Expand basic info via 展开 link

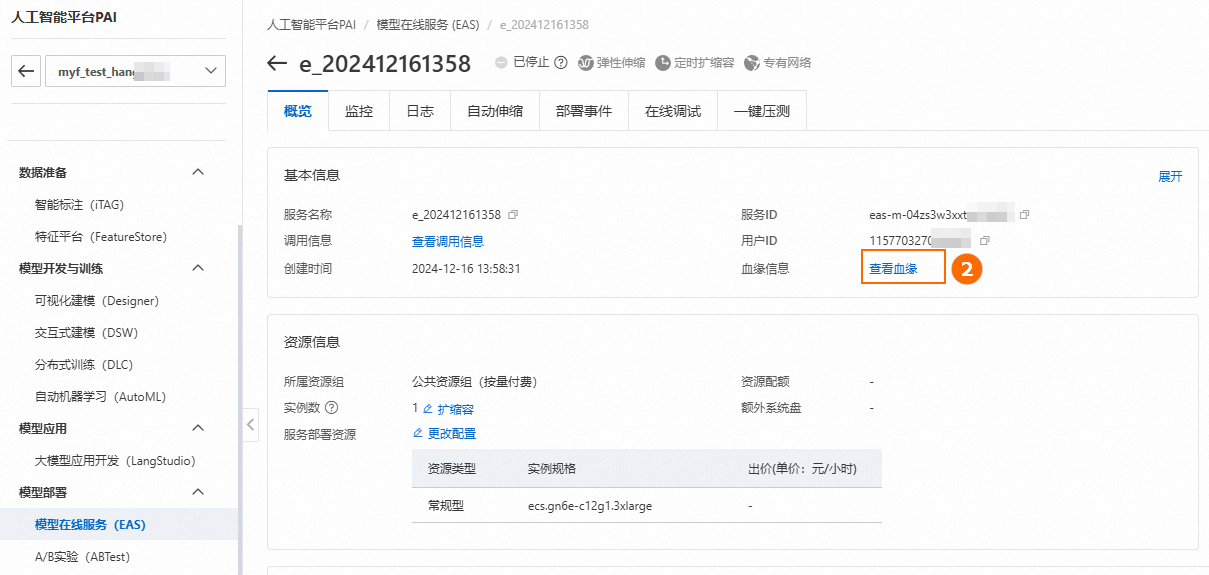coord(1170,176)
